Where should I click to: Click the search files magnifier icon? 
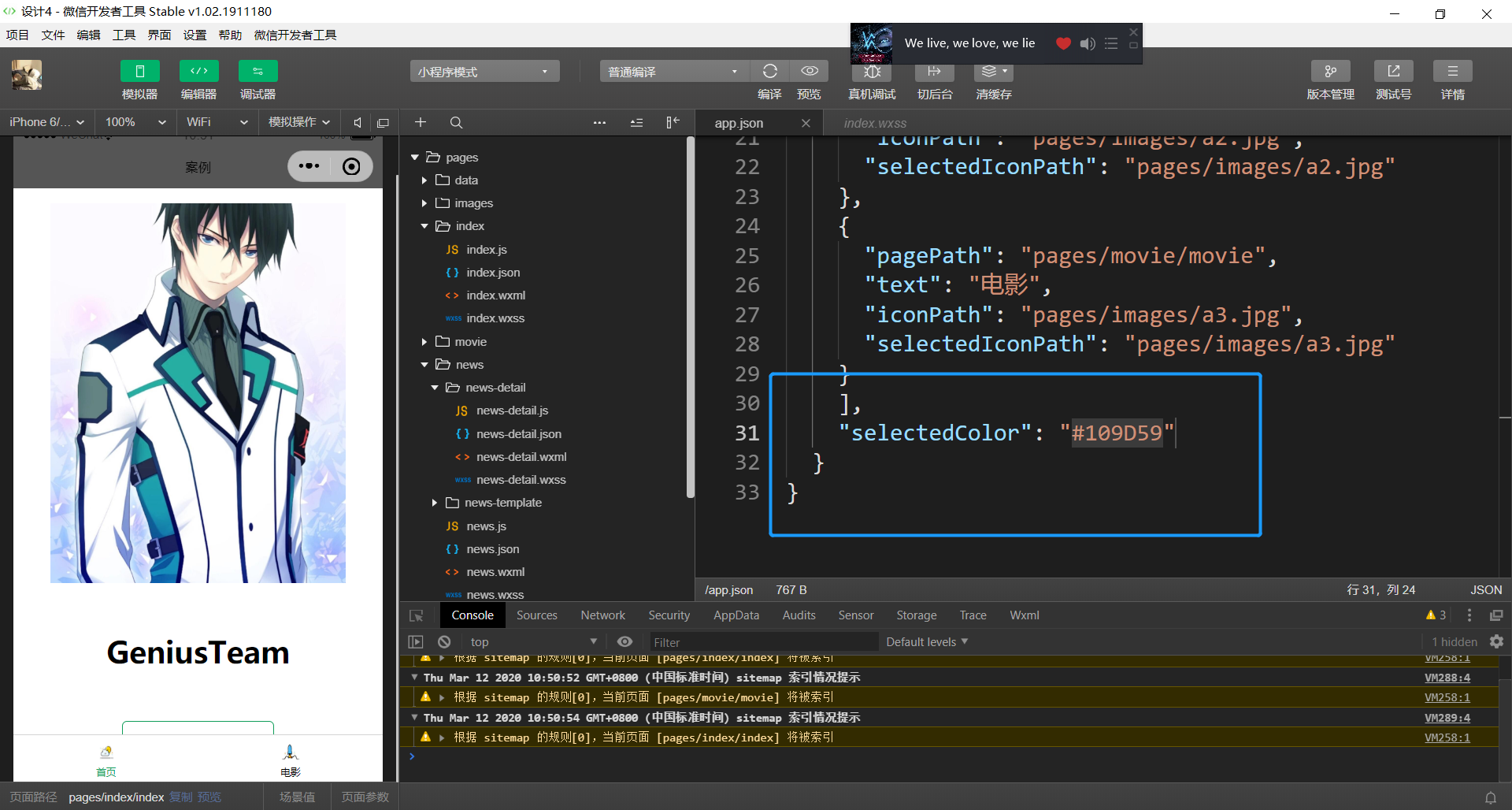click(x=456, y=122)
